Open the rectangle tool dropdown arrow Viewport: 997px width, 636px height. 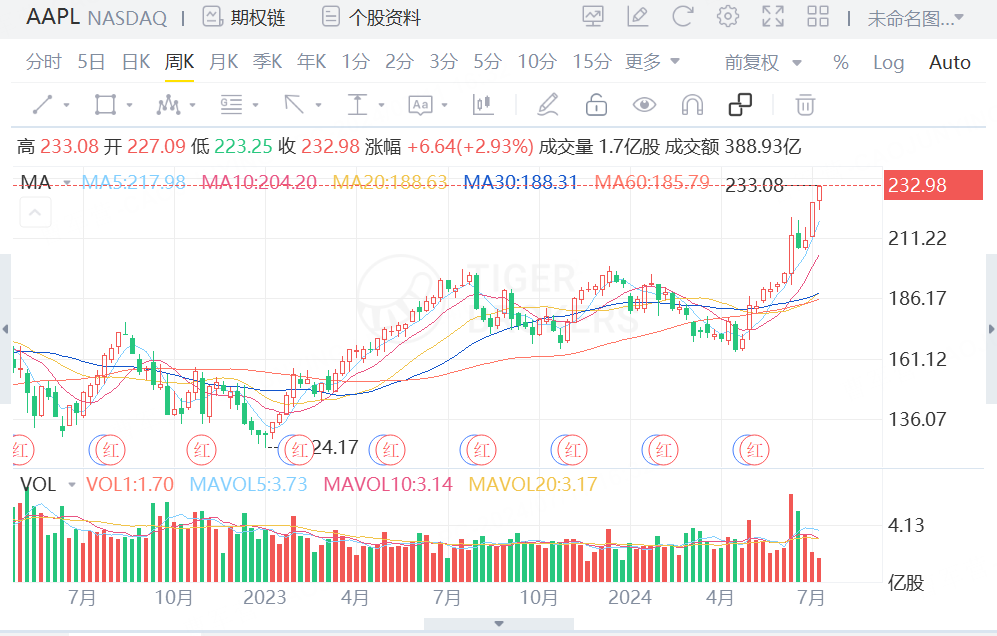tap(129, 105)
